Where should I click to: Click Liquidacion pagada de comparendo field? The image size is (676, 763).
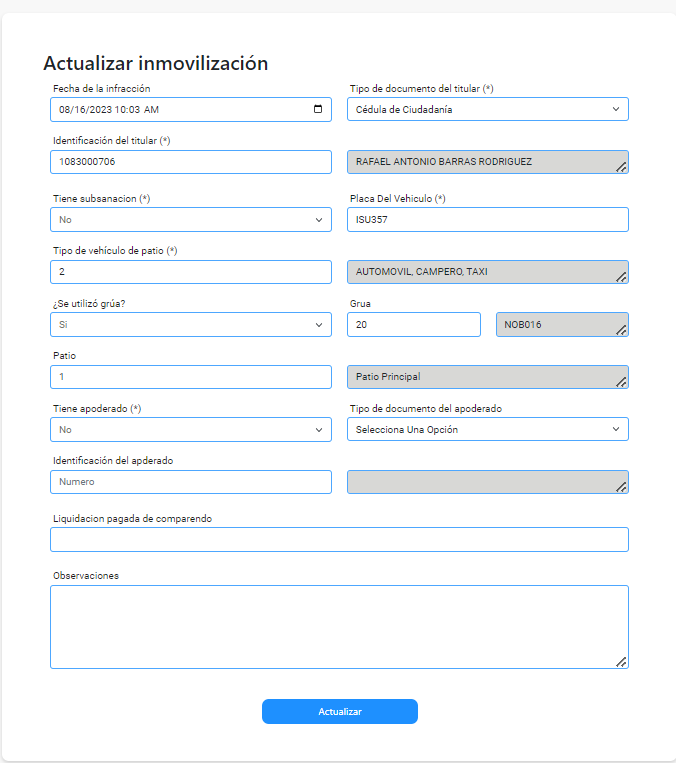pyautogui.click(x=339, y=540)
